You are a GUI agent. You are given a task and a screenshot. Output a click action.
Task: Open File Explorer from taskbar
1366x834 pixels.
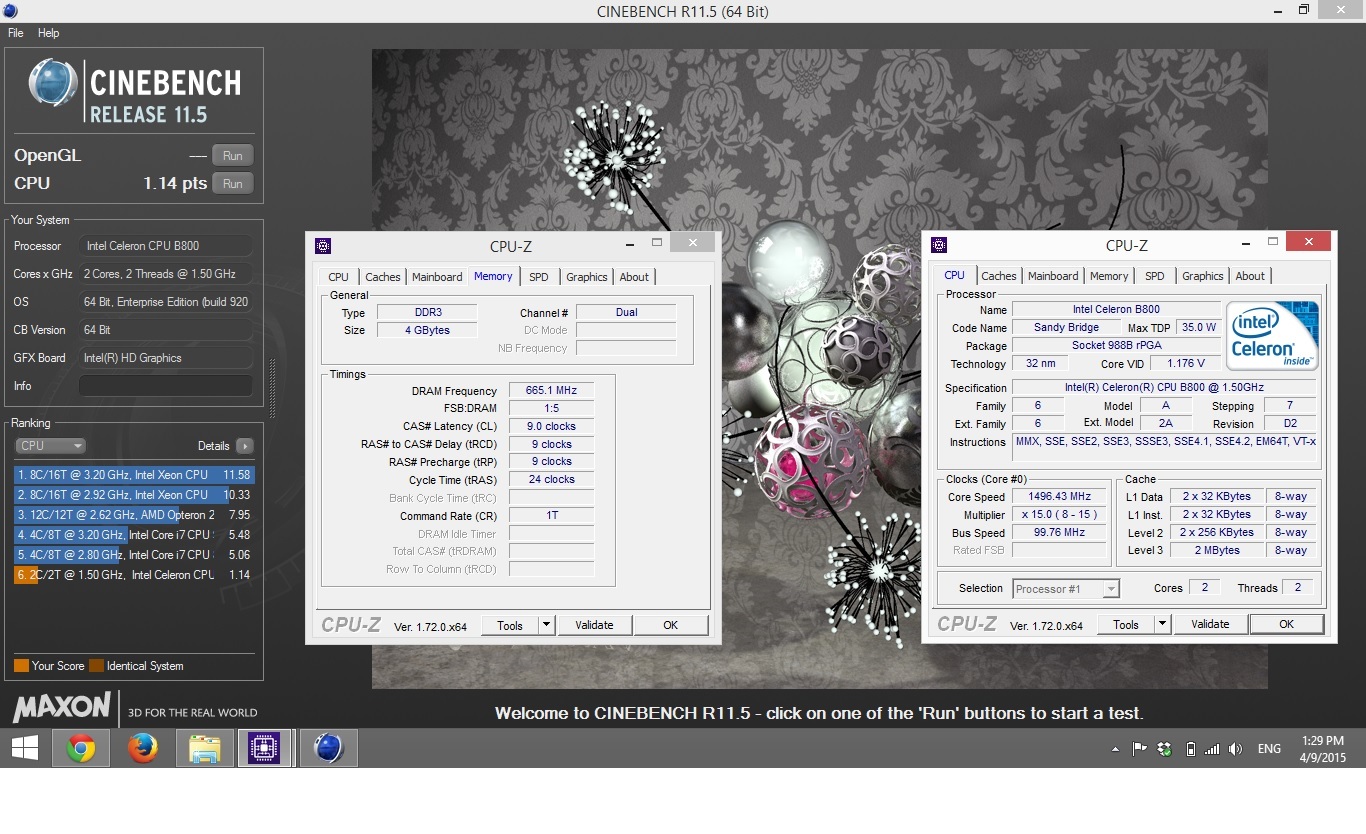[204, 748]
